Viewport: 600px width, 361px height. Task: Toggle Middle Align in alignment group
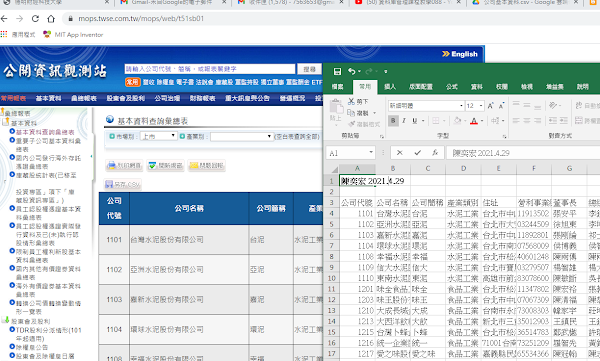coord(527,105)
